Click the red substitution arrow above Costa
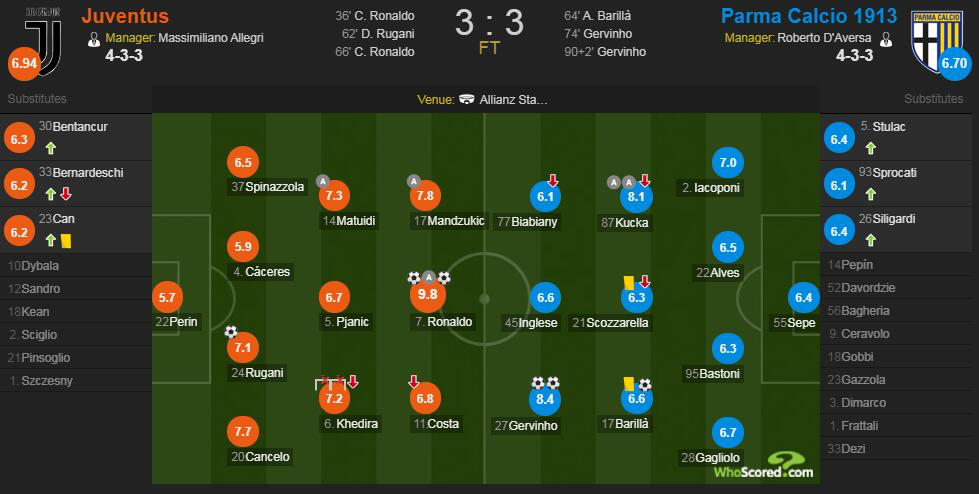Screen dimensions: 979x494 (413, 381)
